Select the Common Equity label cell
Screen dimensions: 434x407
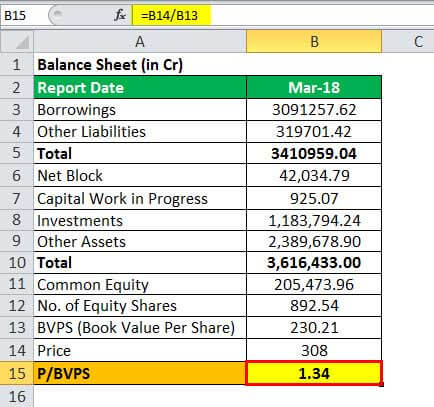[140, 285]
